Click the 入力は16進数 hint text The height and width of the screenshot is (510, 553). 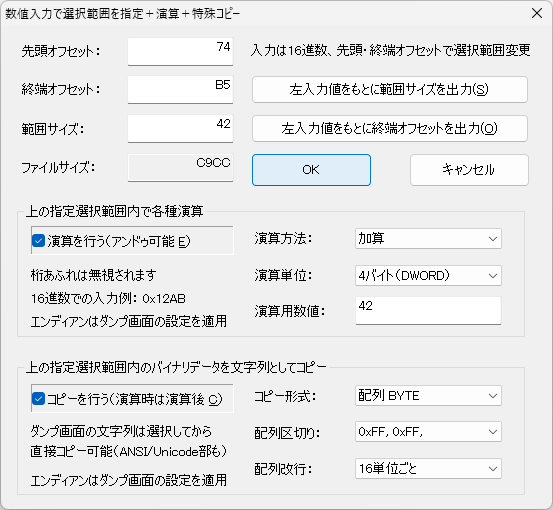click(x=390, y=50)
